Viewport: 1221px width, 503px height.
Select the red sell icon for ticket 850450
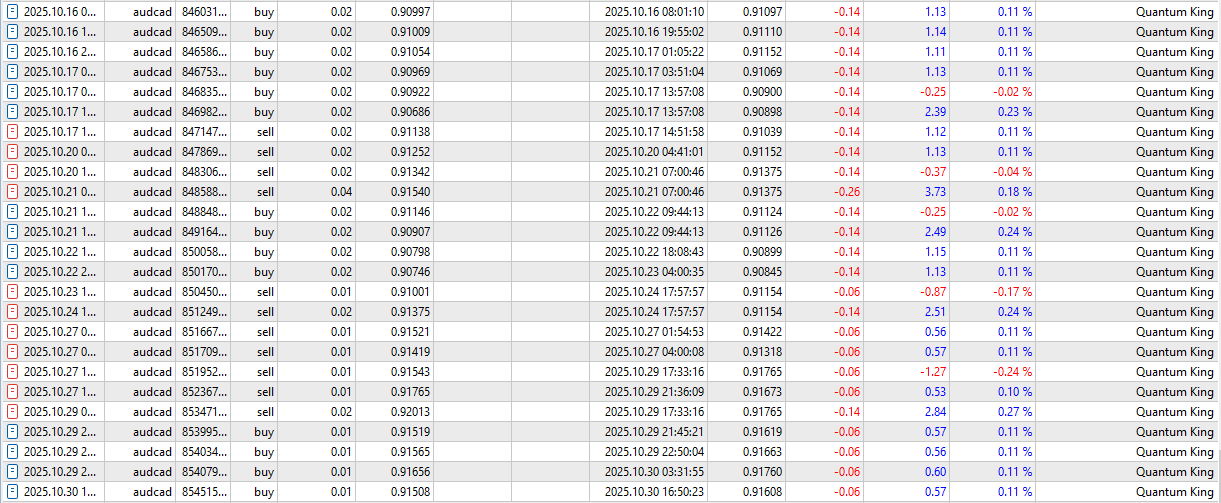[x=12, y=292]
